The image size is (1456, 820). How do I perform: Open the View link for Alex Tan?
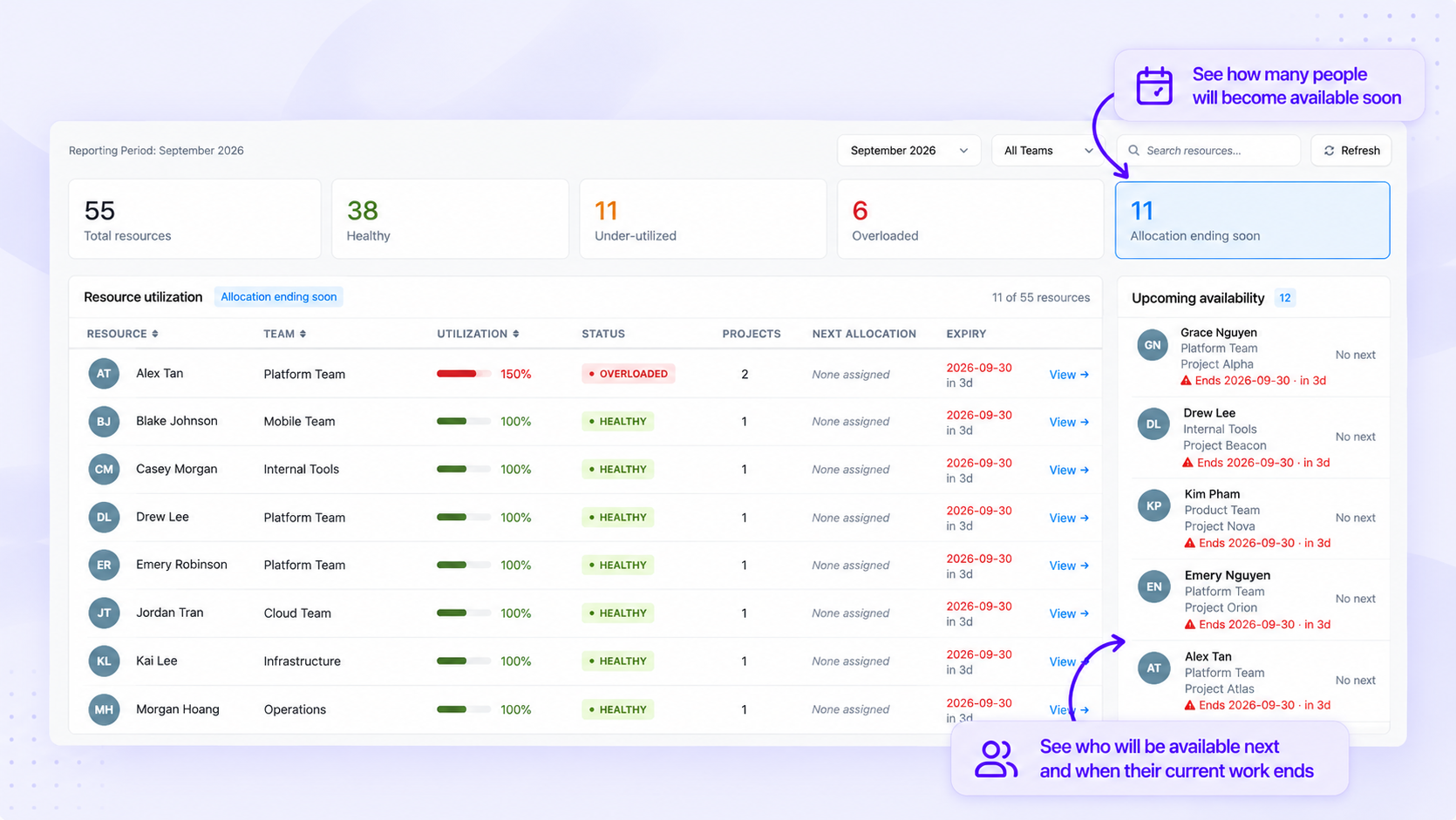tap(1069, 375)
